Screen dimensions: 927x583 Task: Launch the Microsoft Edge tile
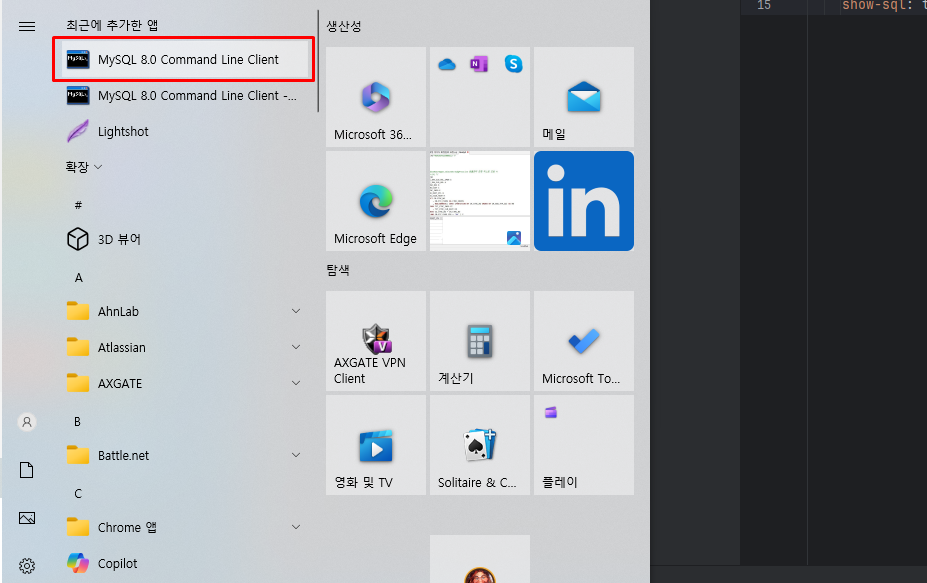(376, 201)
